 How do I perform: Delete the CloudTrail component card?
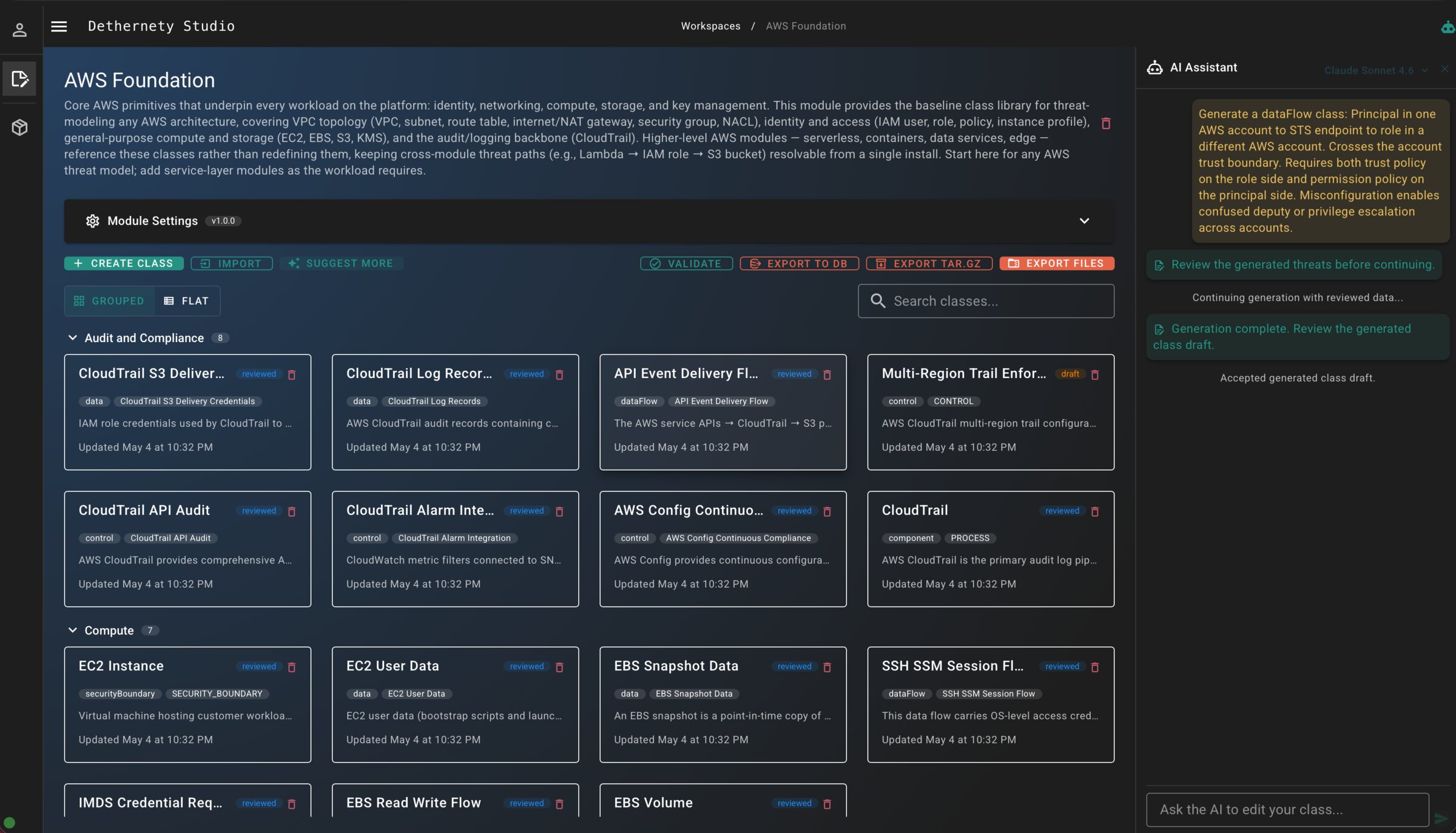[1095, 511]
